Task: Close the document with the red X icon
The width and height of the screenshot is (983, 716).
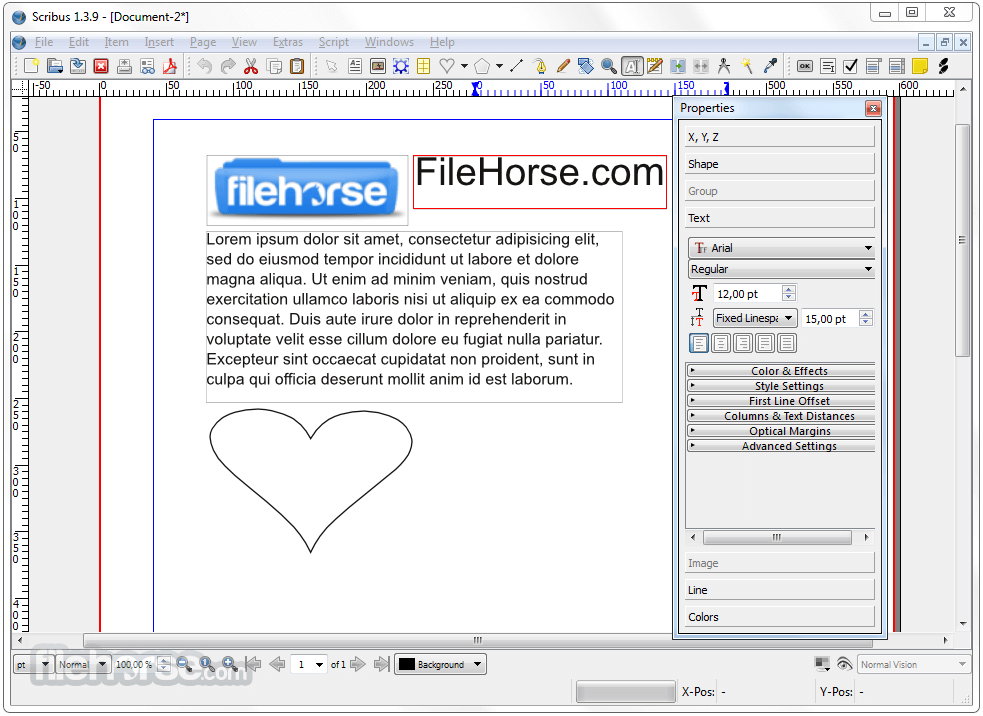Action: 101,66
